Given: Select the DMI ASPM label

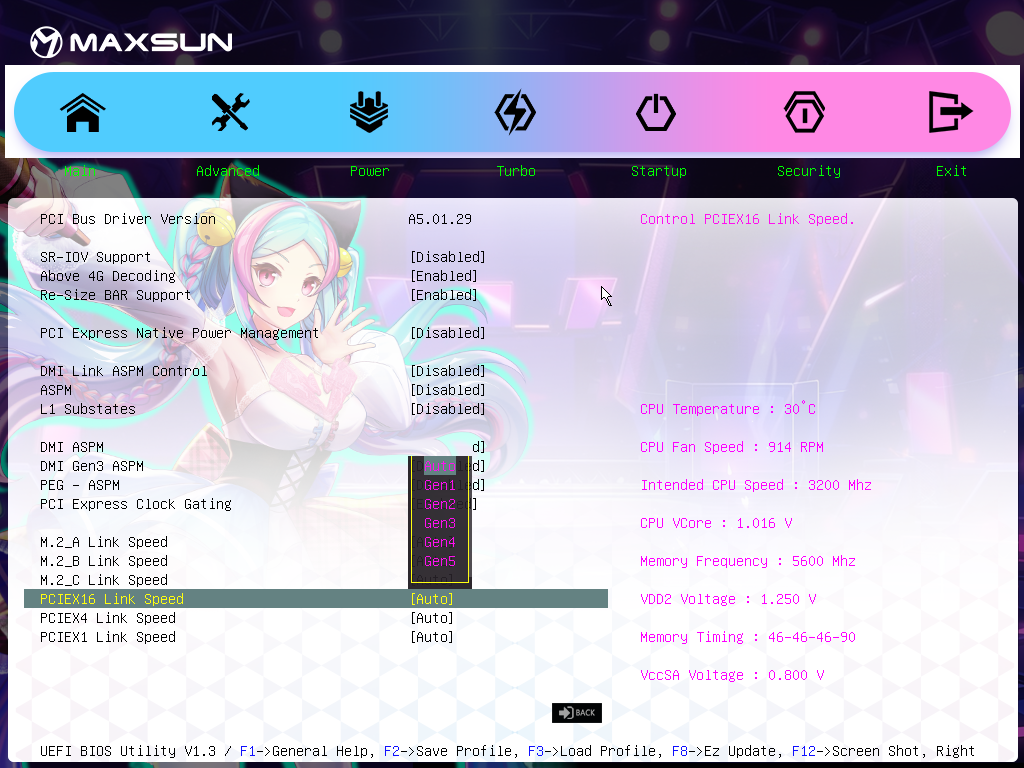Looking at the screenshot, I should pyautogui.click(x=72, y=447).
